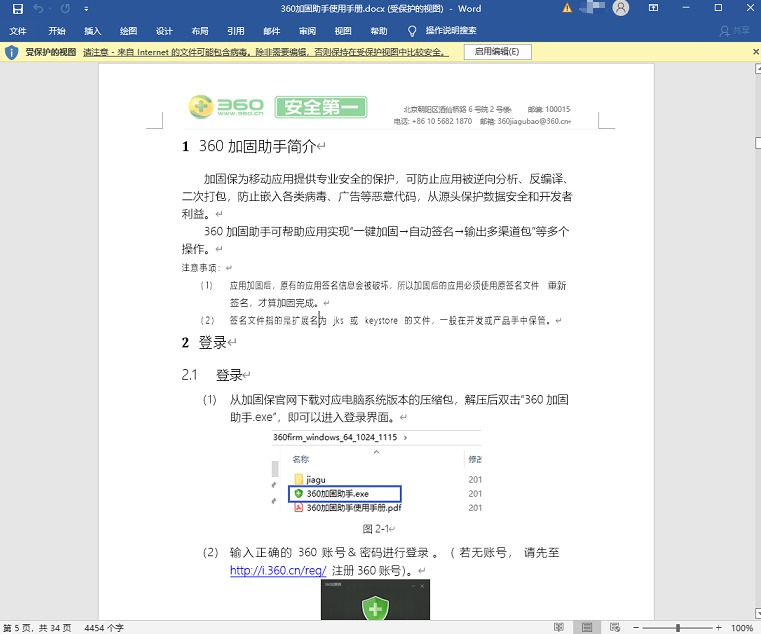Viewport: 761px width, 634px height.
Task: Maximize the Word window
Action: coord(718,8)
